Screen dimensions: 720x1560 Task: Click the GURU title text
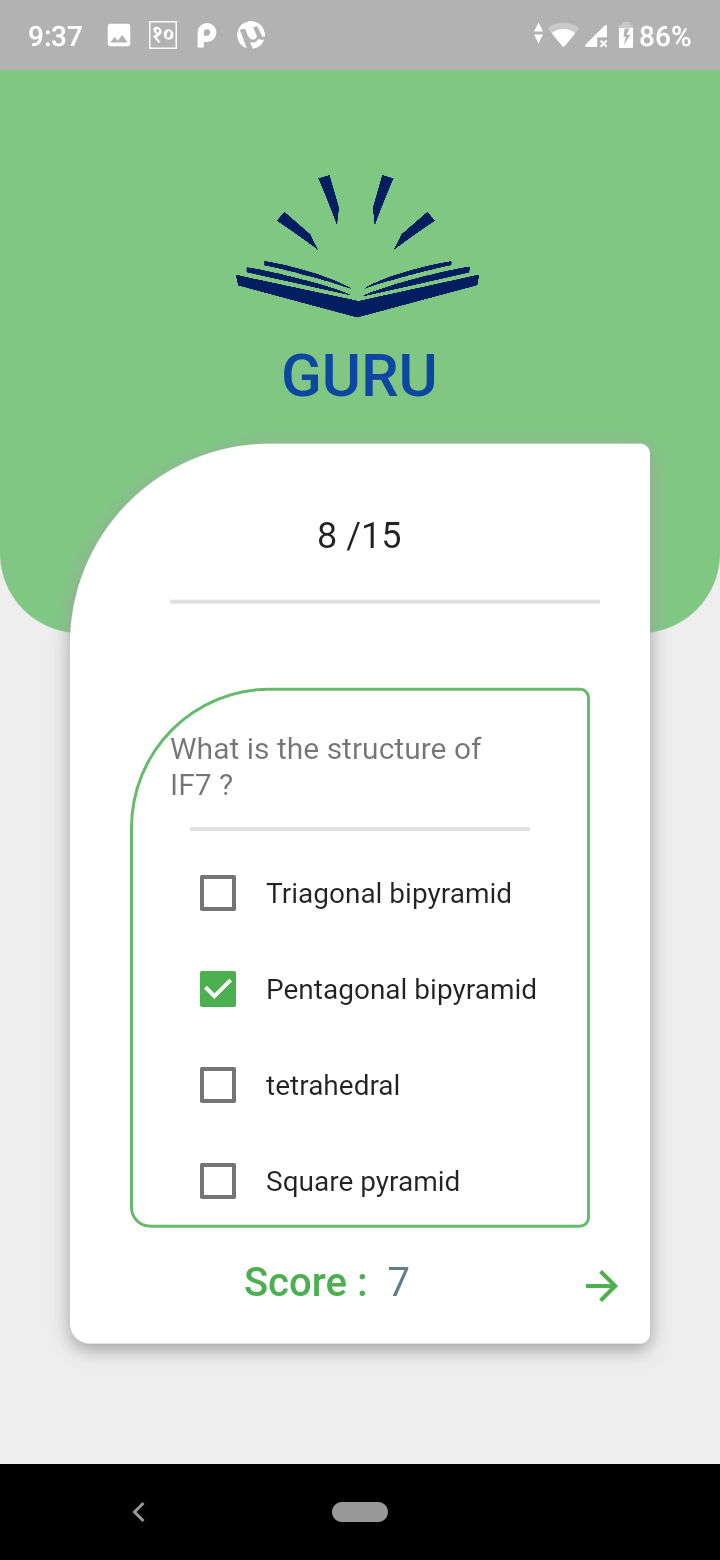(x=358, y=374)
